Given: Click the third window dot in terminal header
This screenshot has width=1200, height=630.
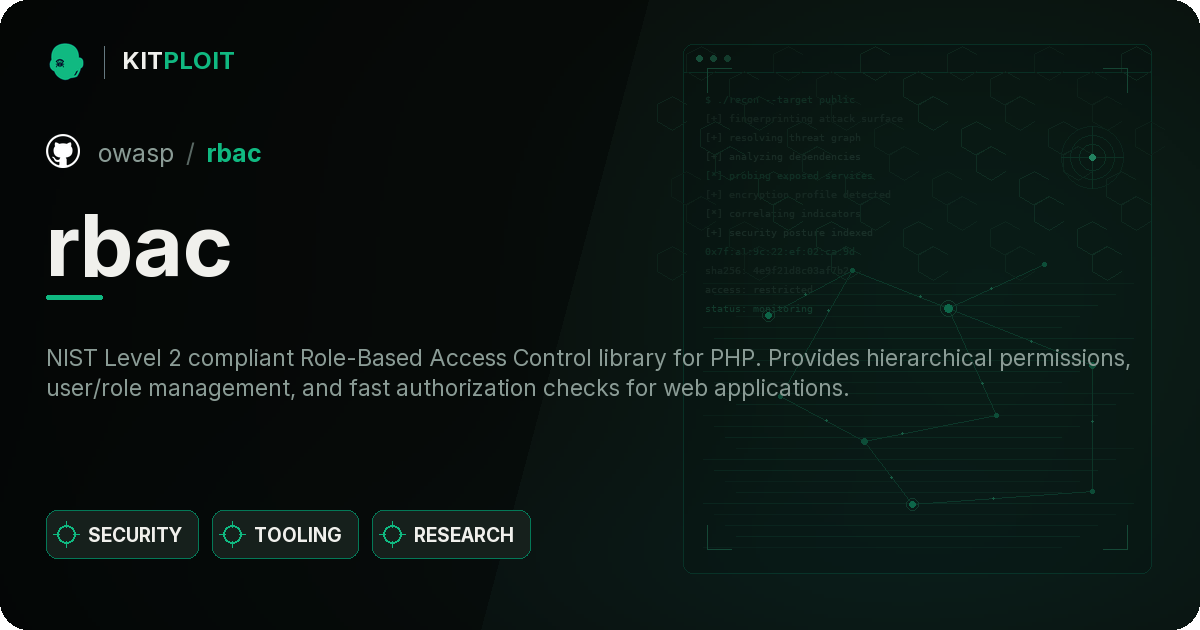Looking at the screenshot, I should point(727,59).
